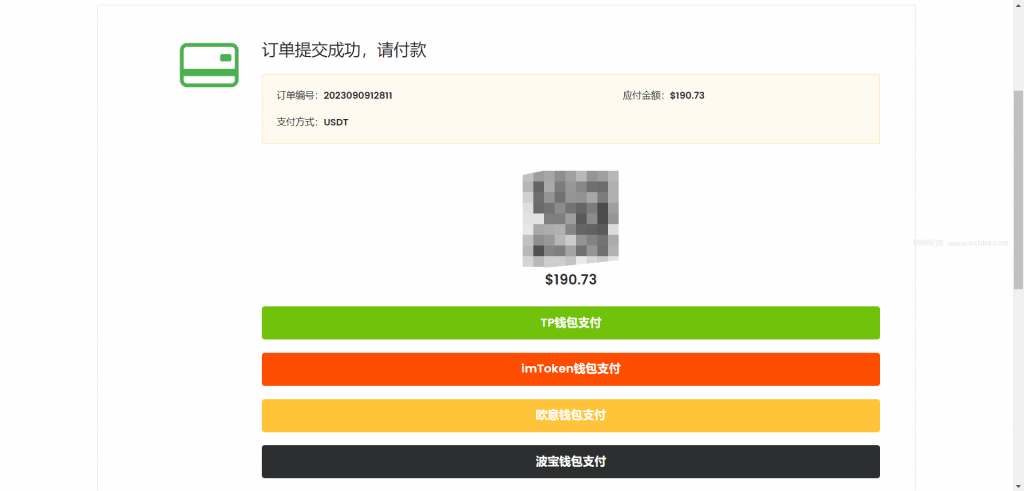This screenshot has width=1024, height=491.
Task: Click the green credit card icon
Action: pos(209,65)
